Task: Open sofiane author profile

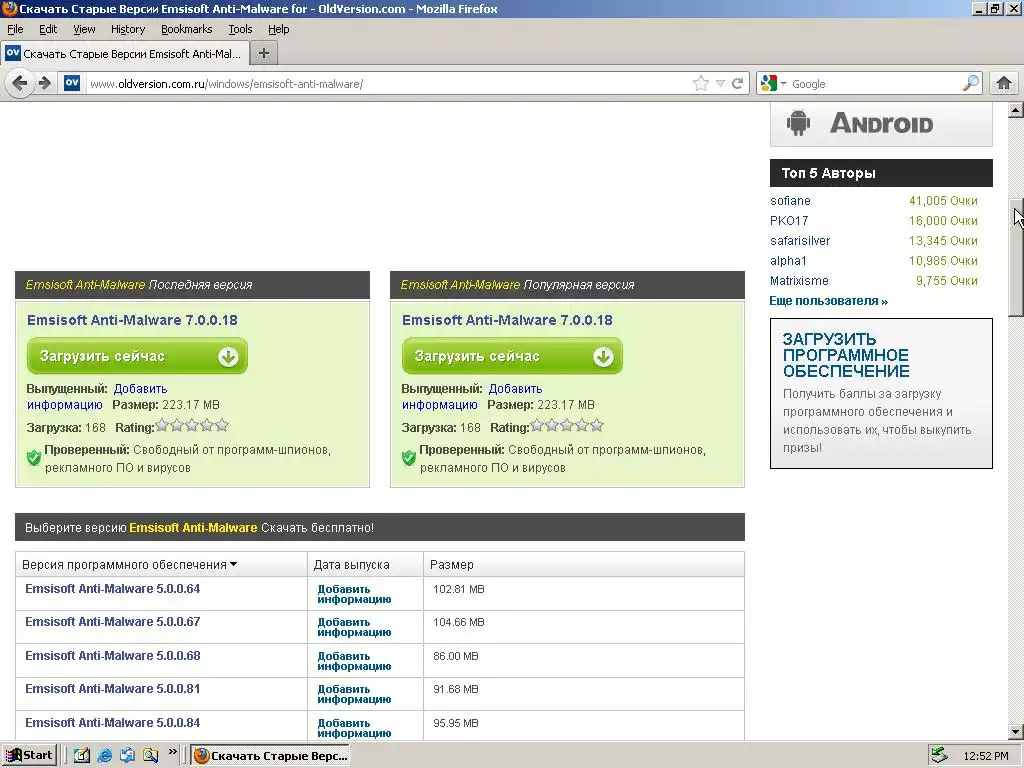Action: tap(790, 200)
